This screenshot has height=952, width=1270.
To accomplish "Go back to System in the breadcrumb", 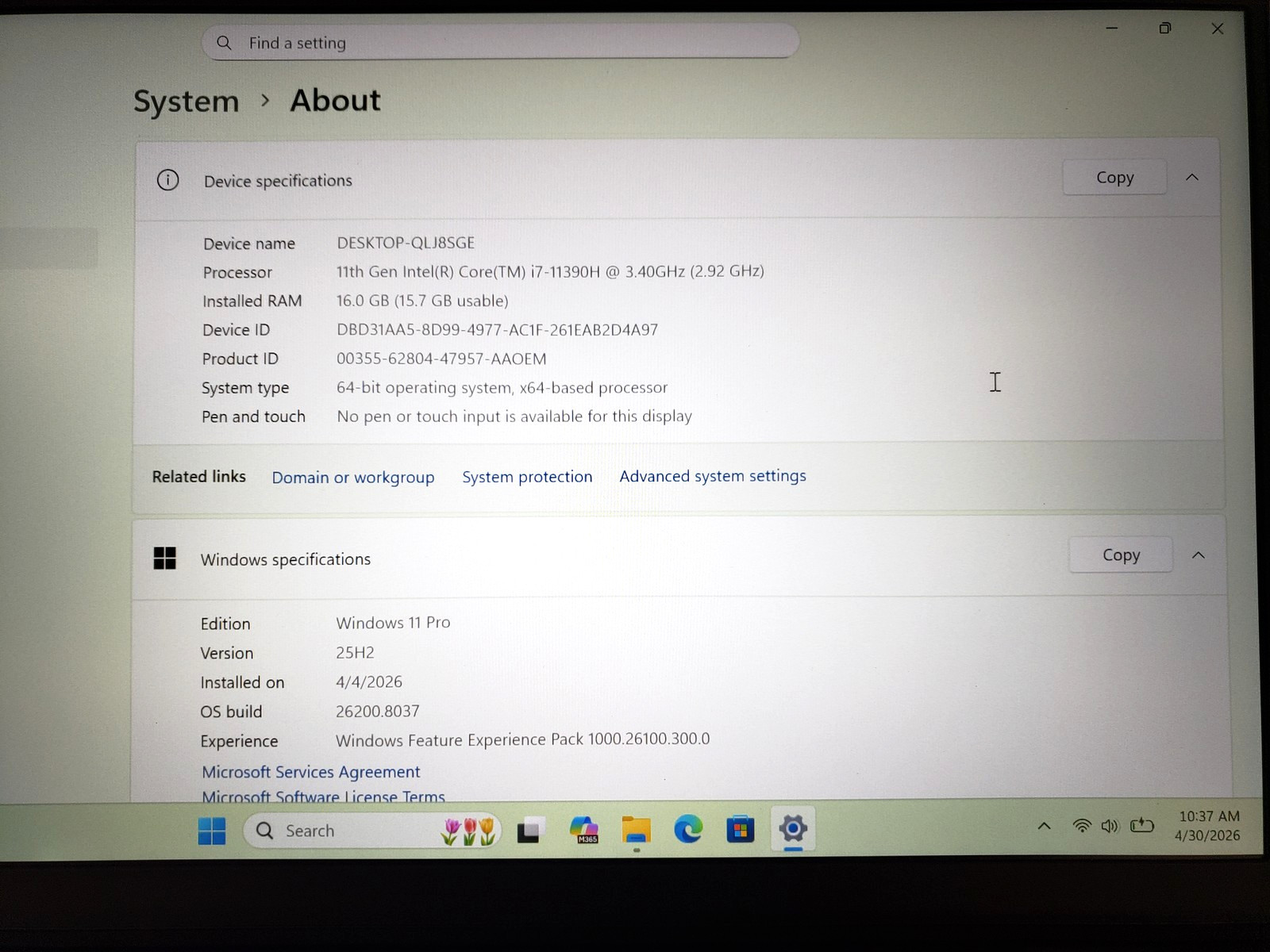I will [186, 102].
